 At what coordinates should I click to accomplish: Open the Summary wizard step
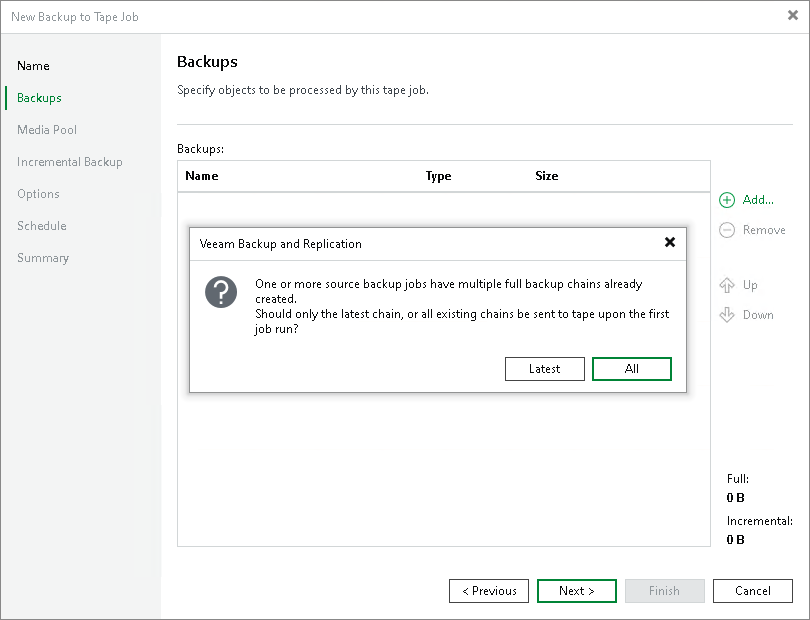point(43,258)
